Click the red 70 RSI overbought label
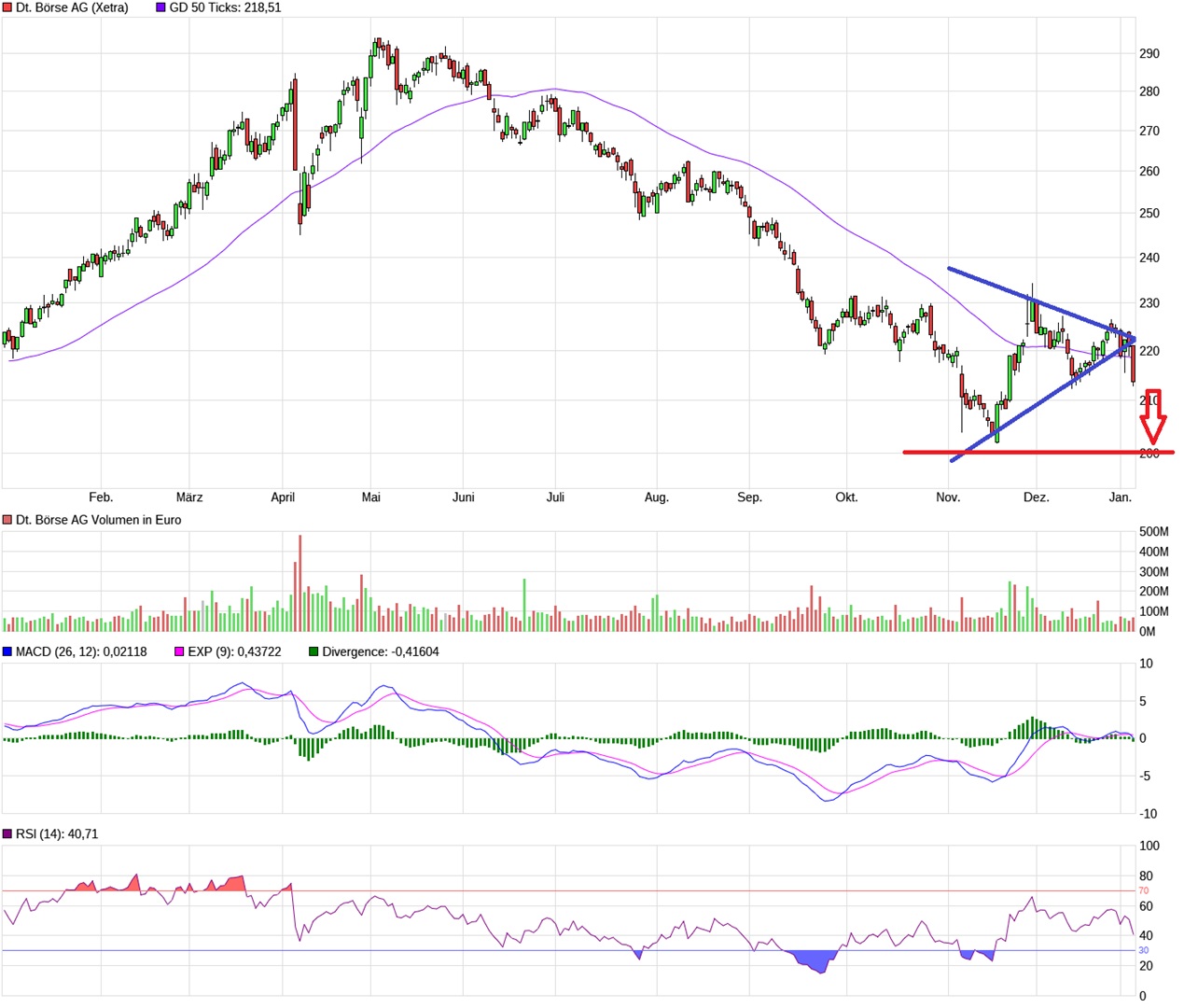1184x1008 pixels. click(x=1144, y=890)
